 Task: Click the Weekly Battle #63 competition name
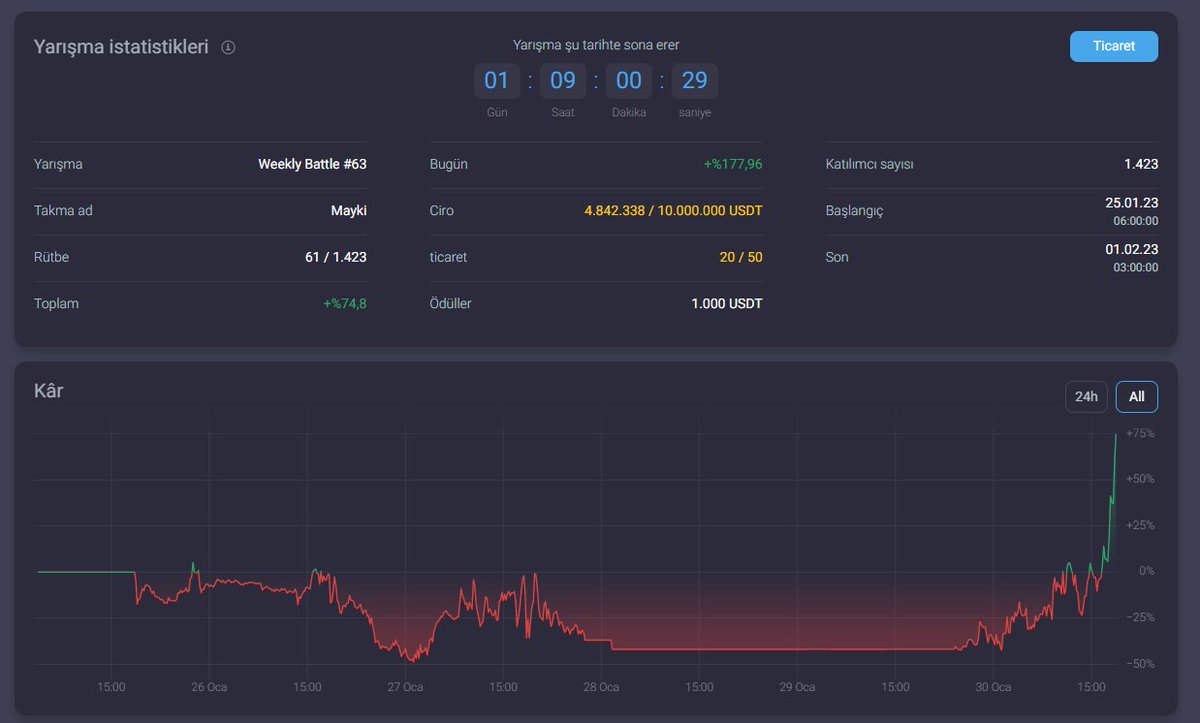(312, 164)
